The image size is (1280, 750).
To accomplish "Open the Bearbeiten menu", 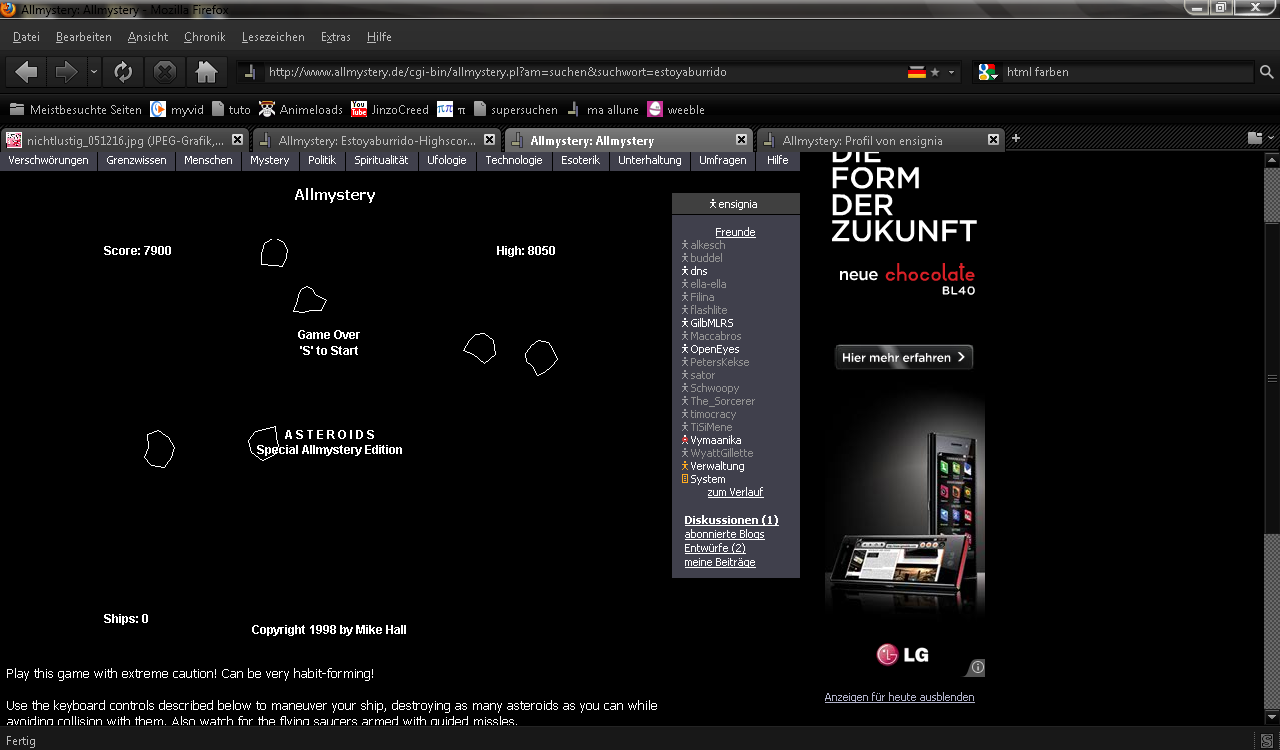I will (x=84, y=37).
